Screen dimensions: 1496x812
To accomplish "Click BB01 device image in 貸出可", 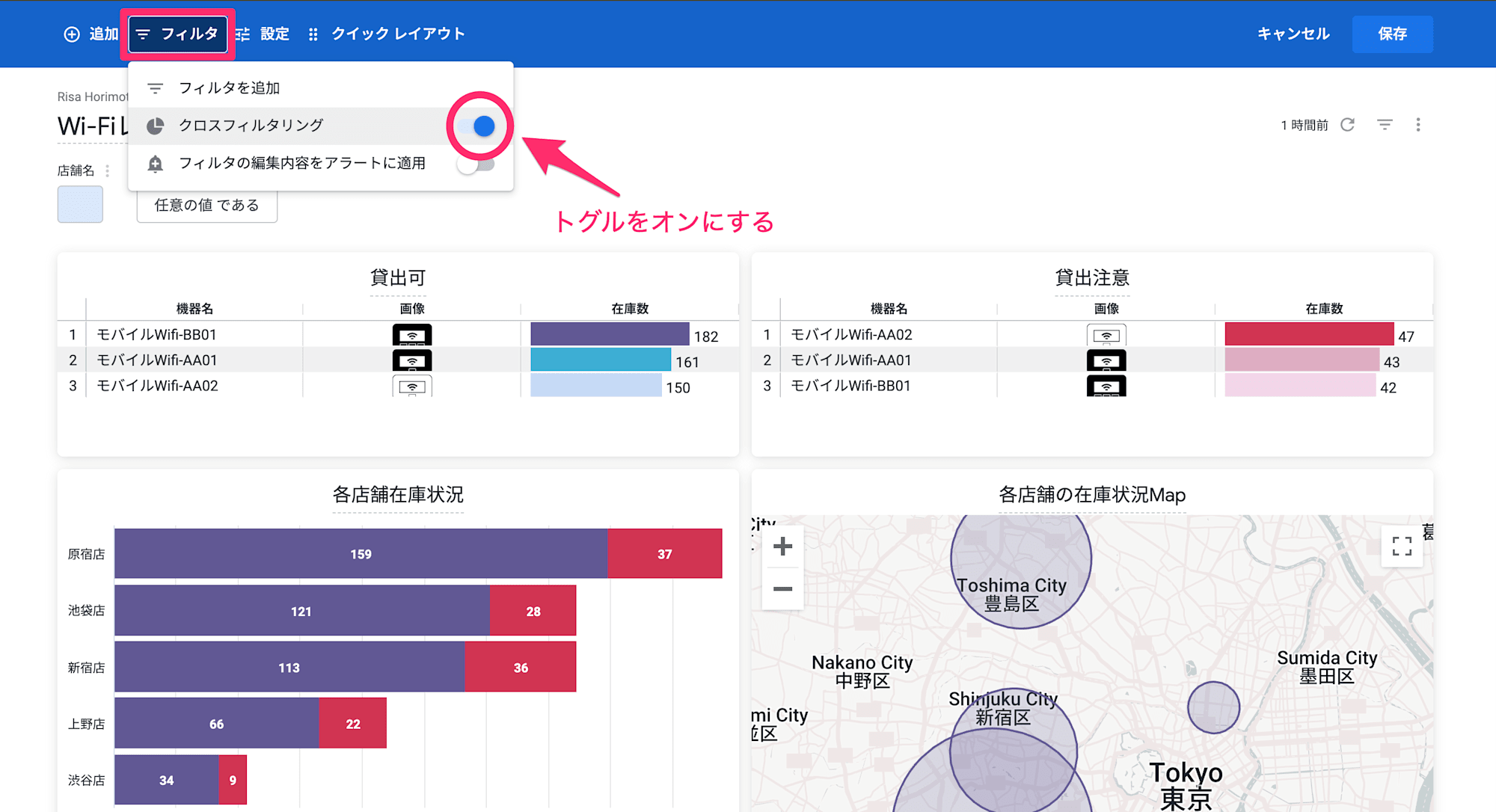I will pyautogui.click(x=412, y=334).
